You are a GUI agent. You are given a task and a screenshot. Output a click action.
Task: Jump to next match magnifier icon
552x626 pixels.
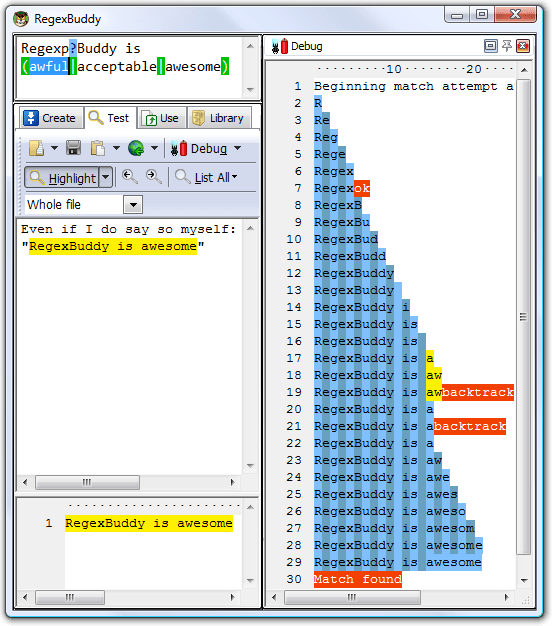[x=154, y=176]
